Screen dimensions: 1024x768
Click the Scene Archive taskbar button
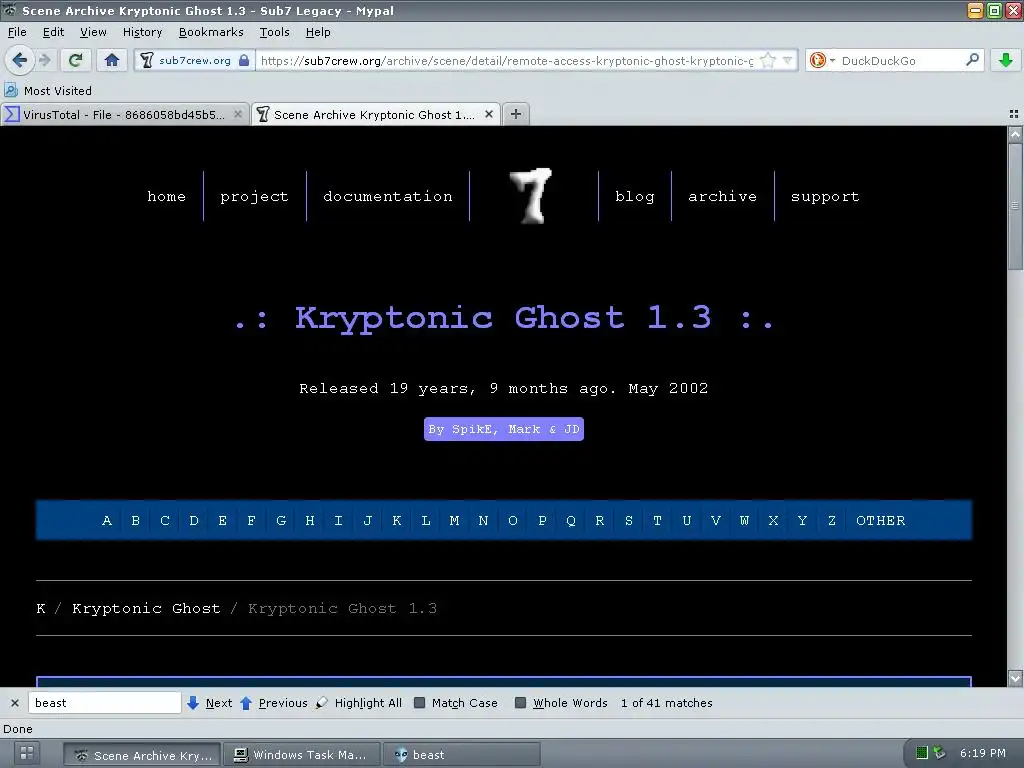(x=142, y=755)
